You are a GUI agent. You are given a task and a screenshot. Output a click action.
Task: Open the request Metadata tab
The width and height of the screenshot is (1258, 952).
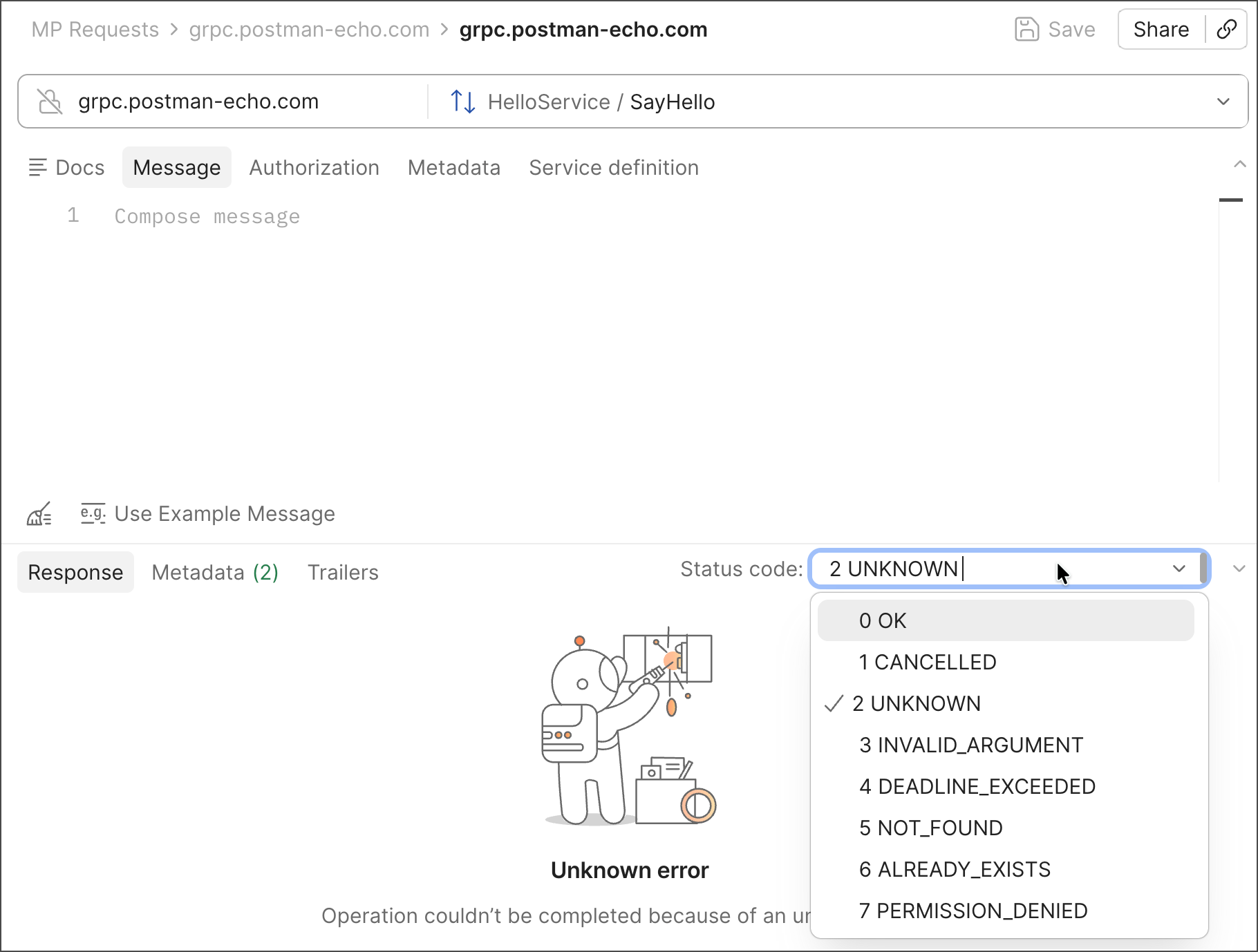tap(454, 167)
